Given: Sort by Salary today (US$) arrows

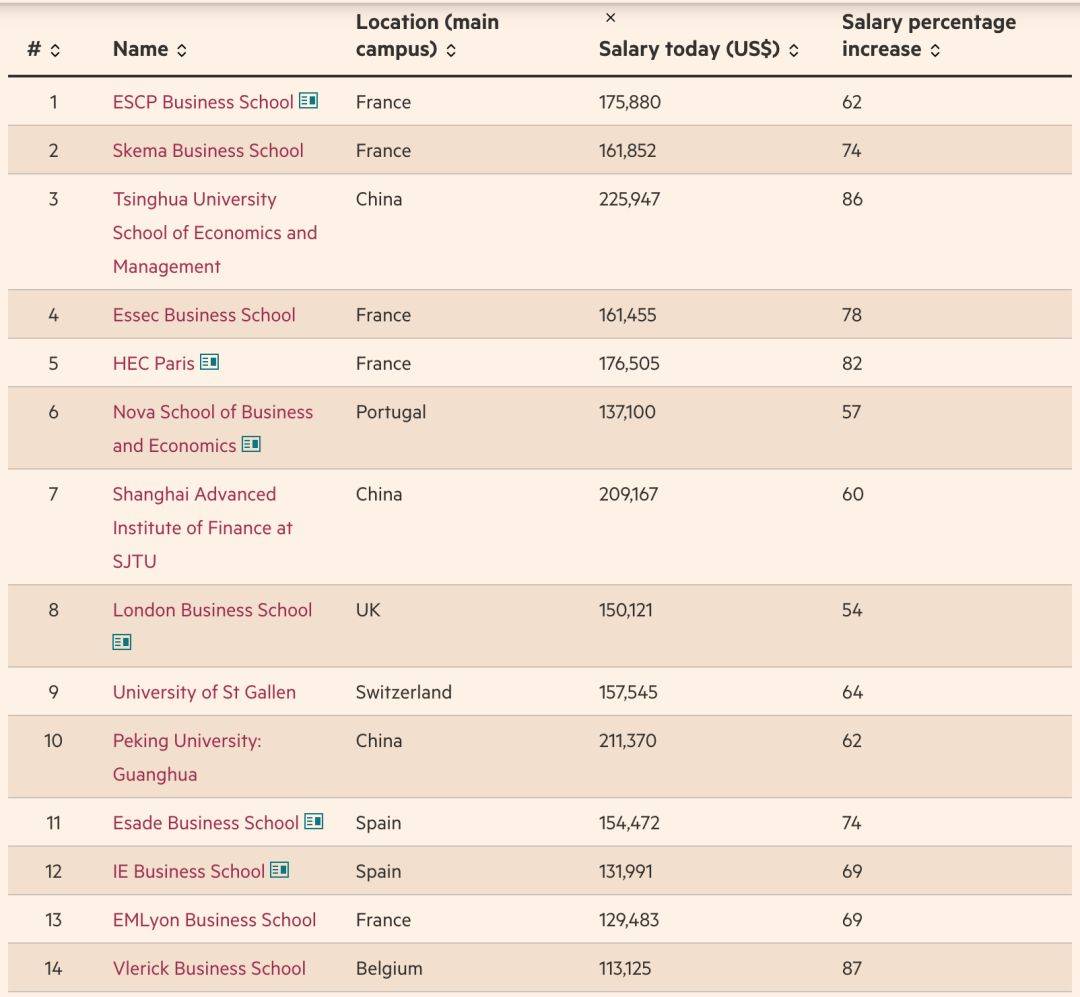Looking at the screenshot, I should pyautogui.click(x=793, y=50).
